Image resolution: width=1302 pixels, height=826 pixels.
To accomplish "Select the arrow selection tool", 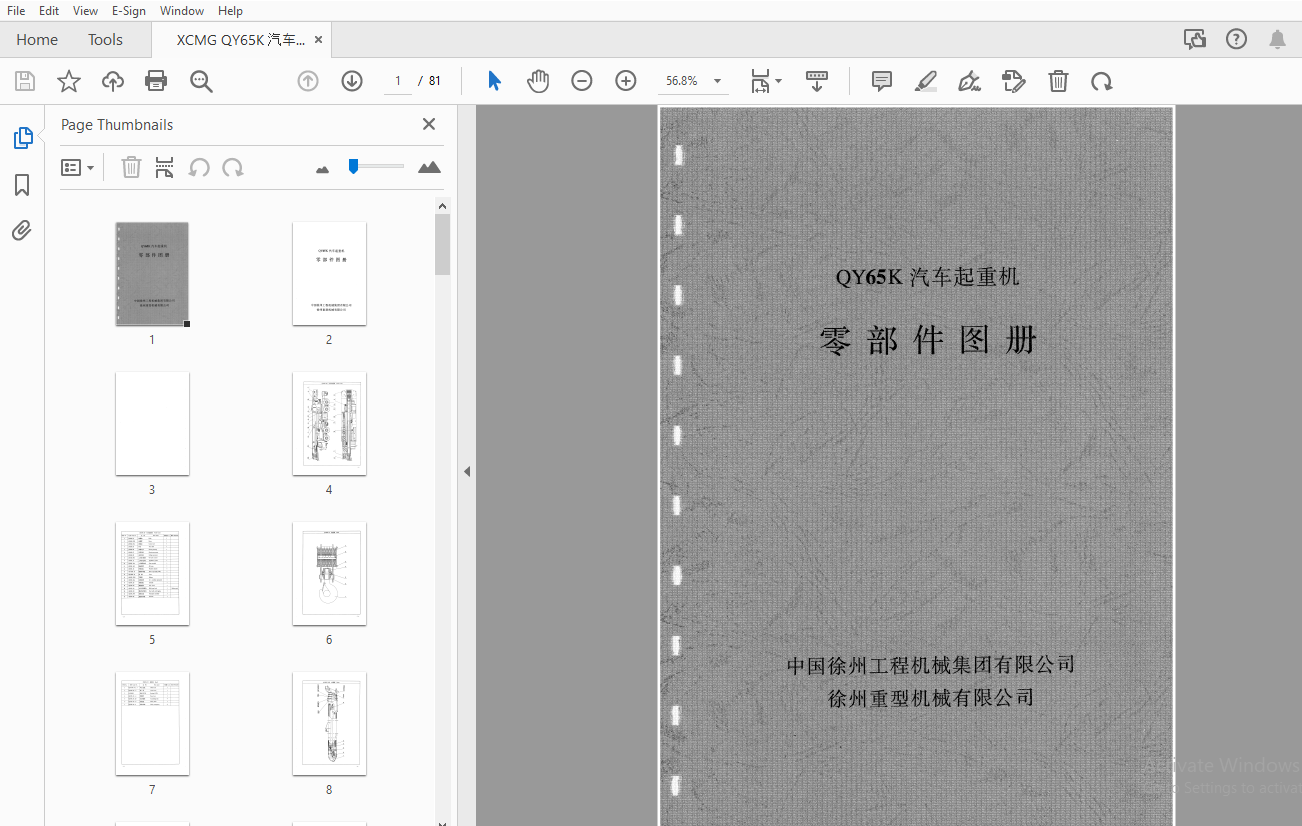I will pos(494,81).
